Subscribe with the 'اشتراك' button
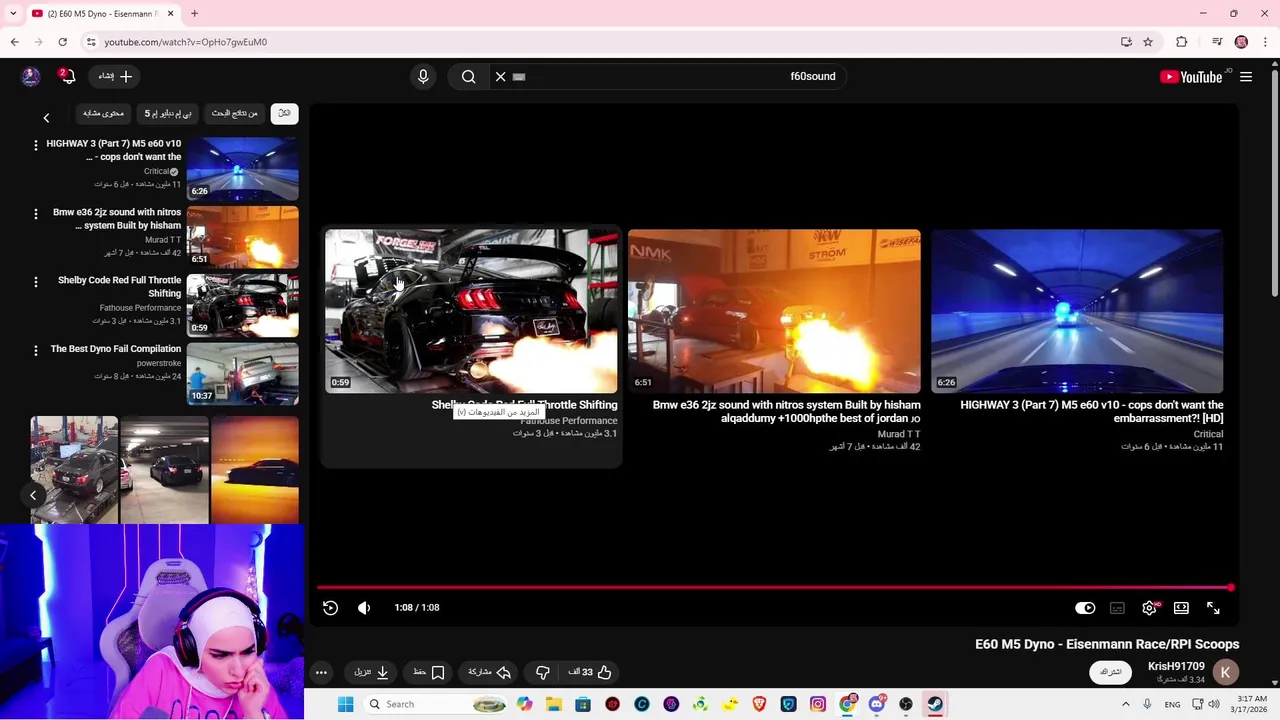 pos(1110,672)
